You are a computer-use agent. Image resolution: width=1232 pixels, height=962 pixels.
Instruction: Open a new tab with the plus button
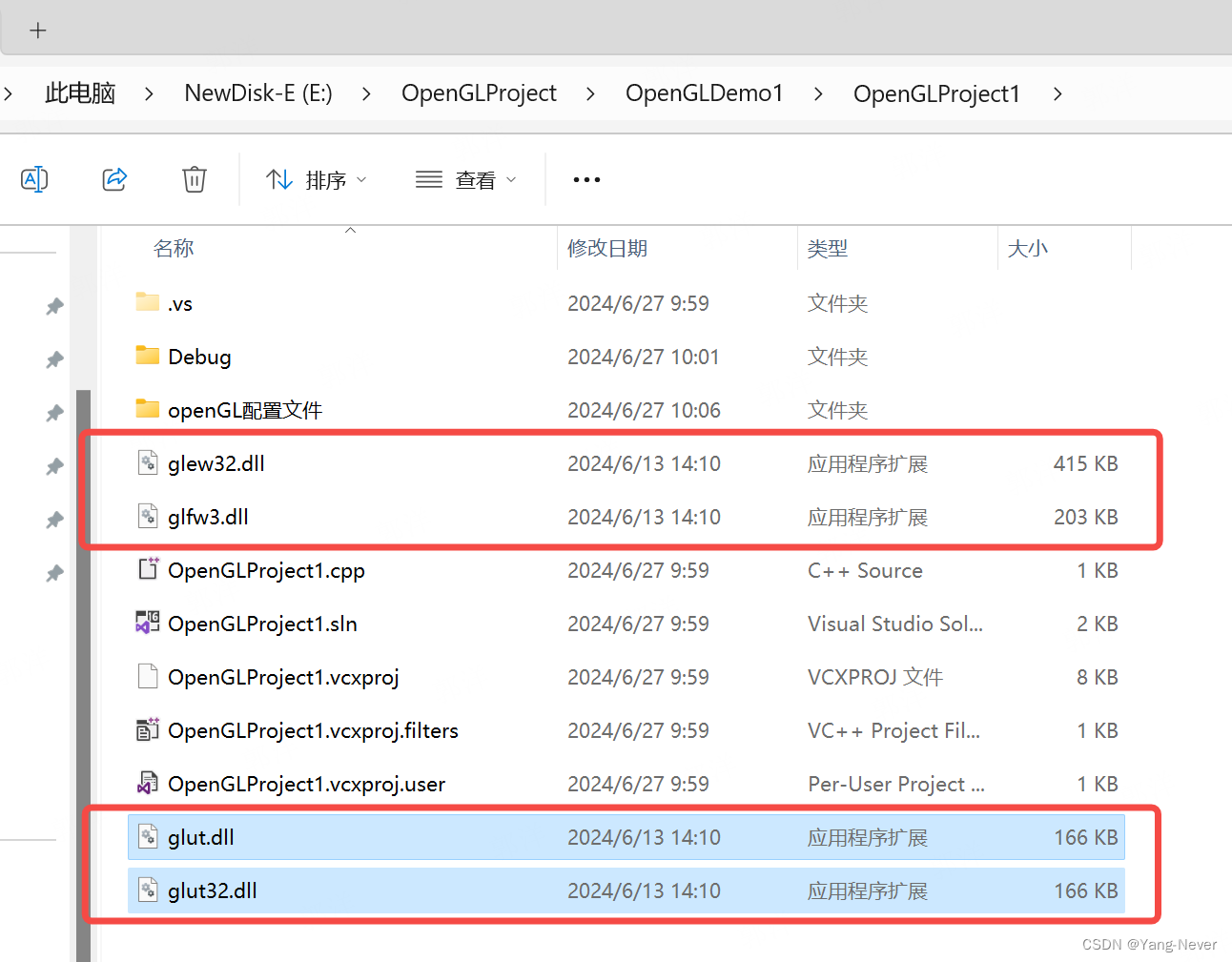coord(37,31)
